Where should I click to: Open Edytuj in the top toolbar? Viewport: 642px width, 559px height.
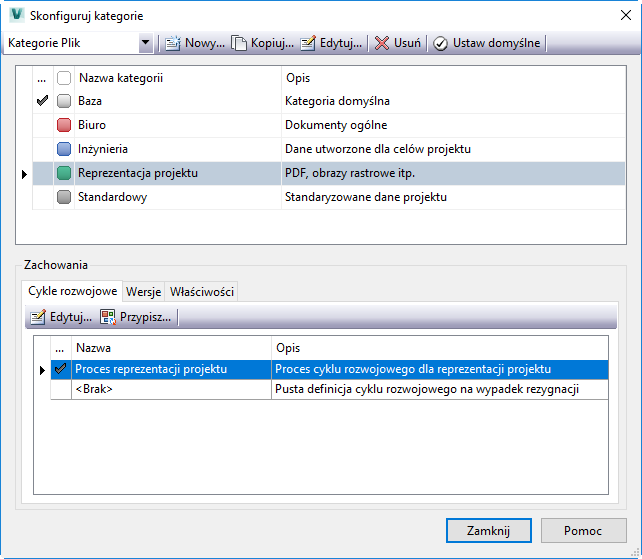308,44
